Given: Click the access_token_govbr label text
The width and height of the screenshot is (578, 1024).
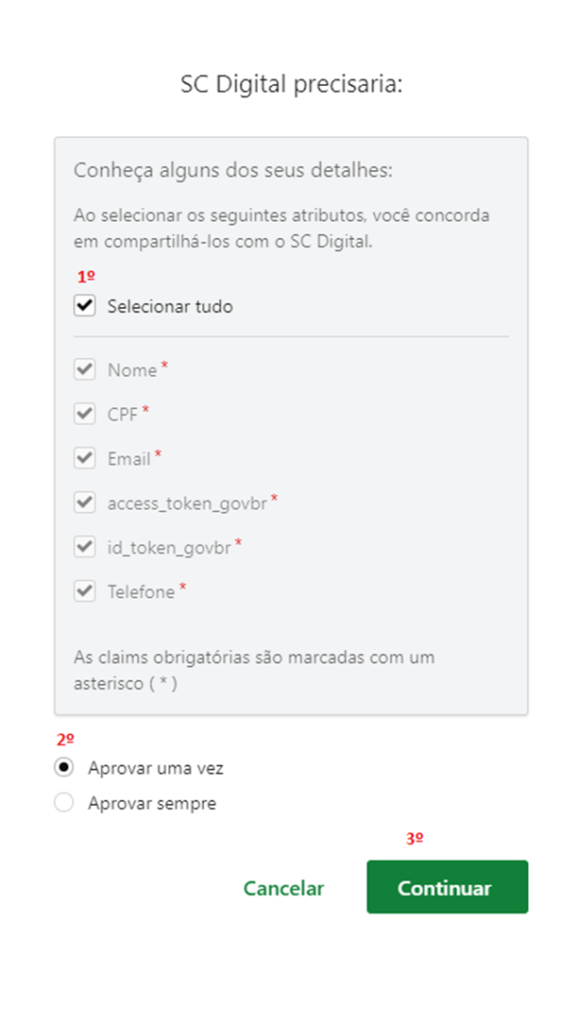Looking at the screenshot, I should [x=187, y=504].
